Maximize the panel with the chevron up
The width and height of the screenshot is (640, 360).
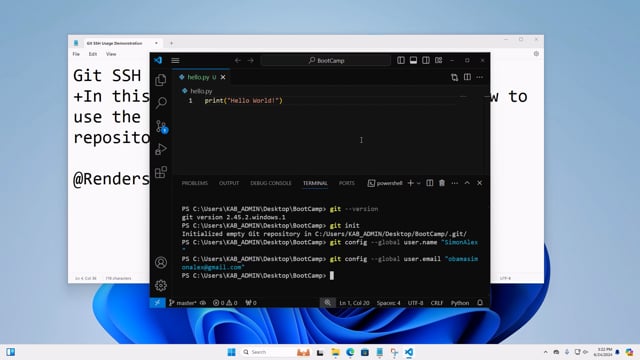(467, 183)
